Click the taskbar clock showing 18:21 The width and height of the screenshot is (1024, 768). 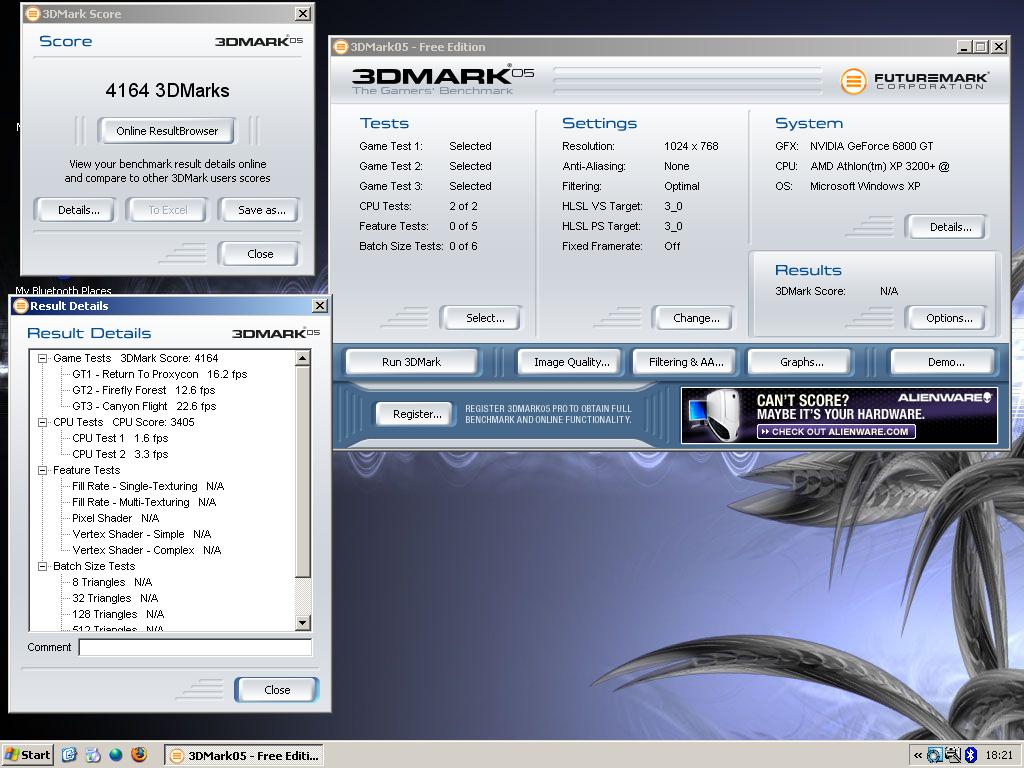pyautogui.click(x=999, y=756)
